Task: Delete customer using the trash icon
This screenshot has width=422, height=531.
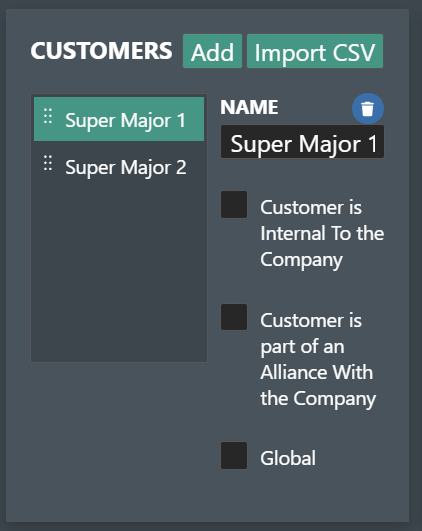Action: (x=368, y=109)
